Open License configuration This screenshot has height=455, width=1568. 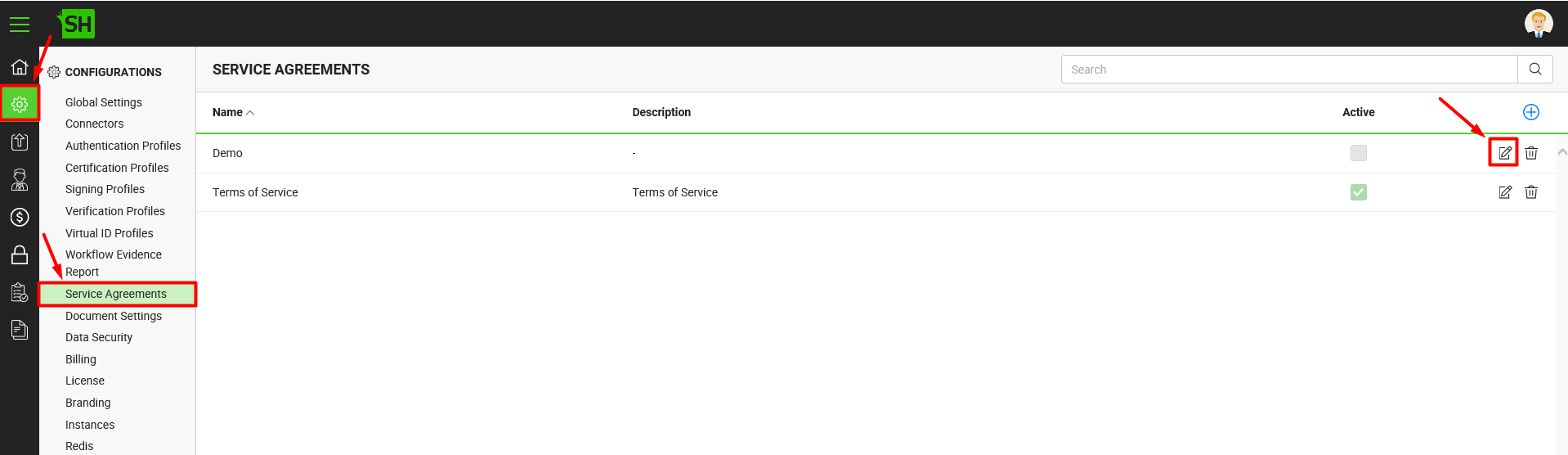pos(85,381)
